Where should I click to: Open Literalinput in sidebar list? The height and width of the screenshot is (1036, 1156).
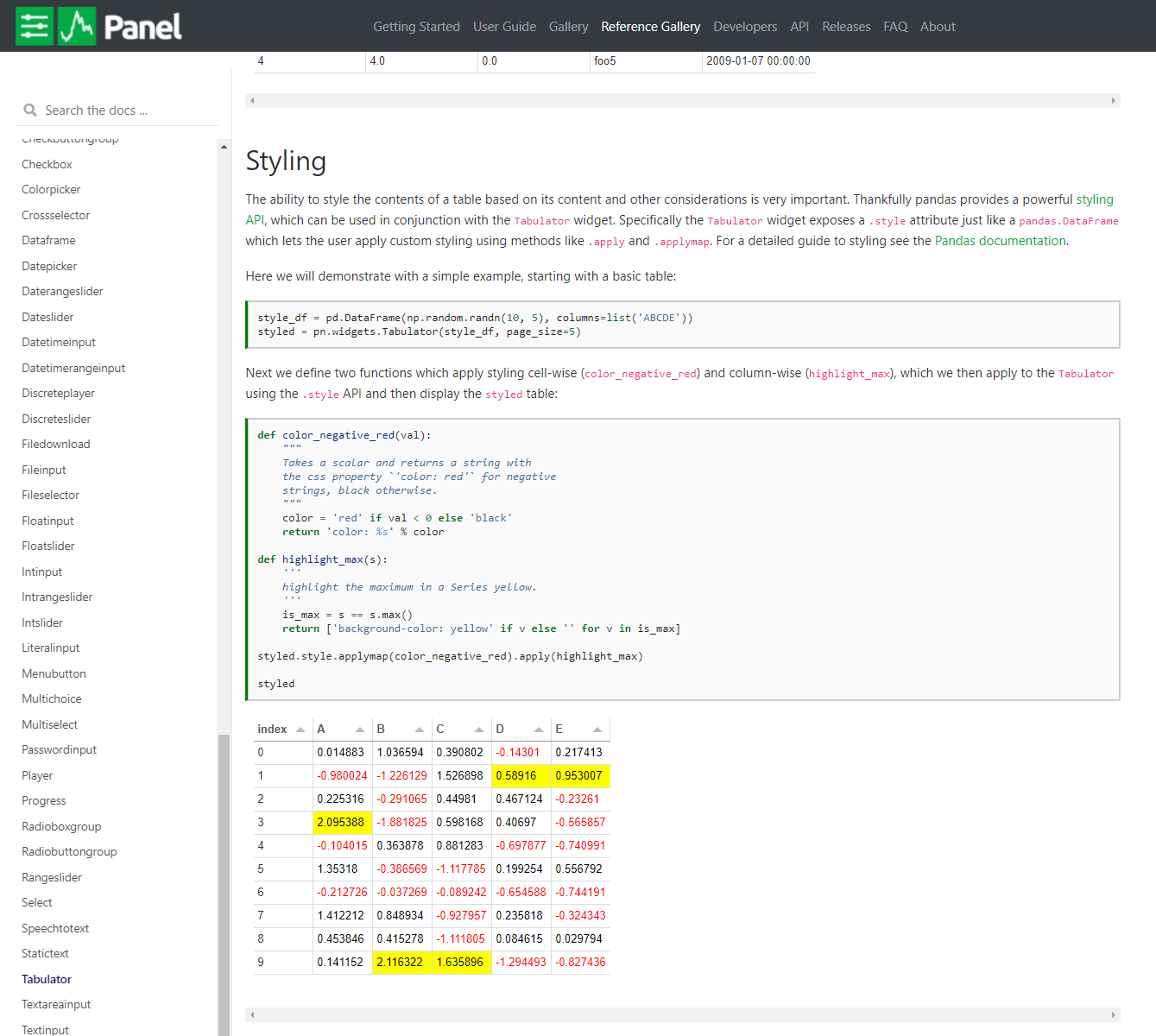click(50, 647)
